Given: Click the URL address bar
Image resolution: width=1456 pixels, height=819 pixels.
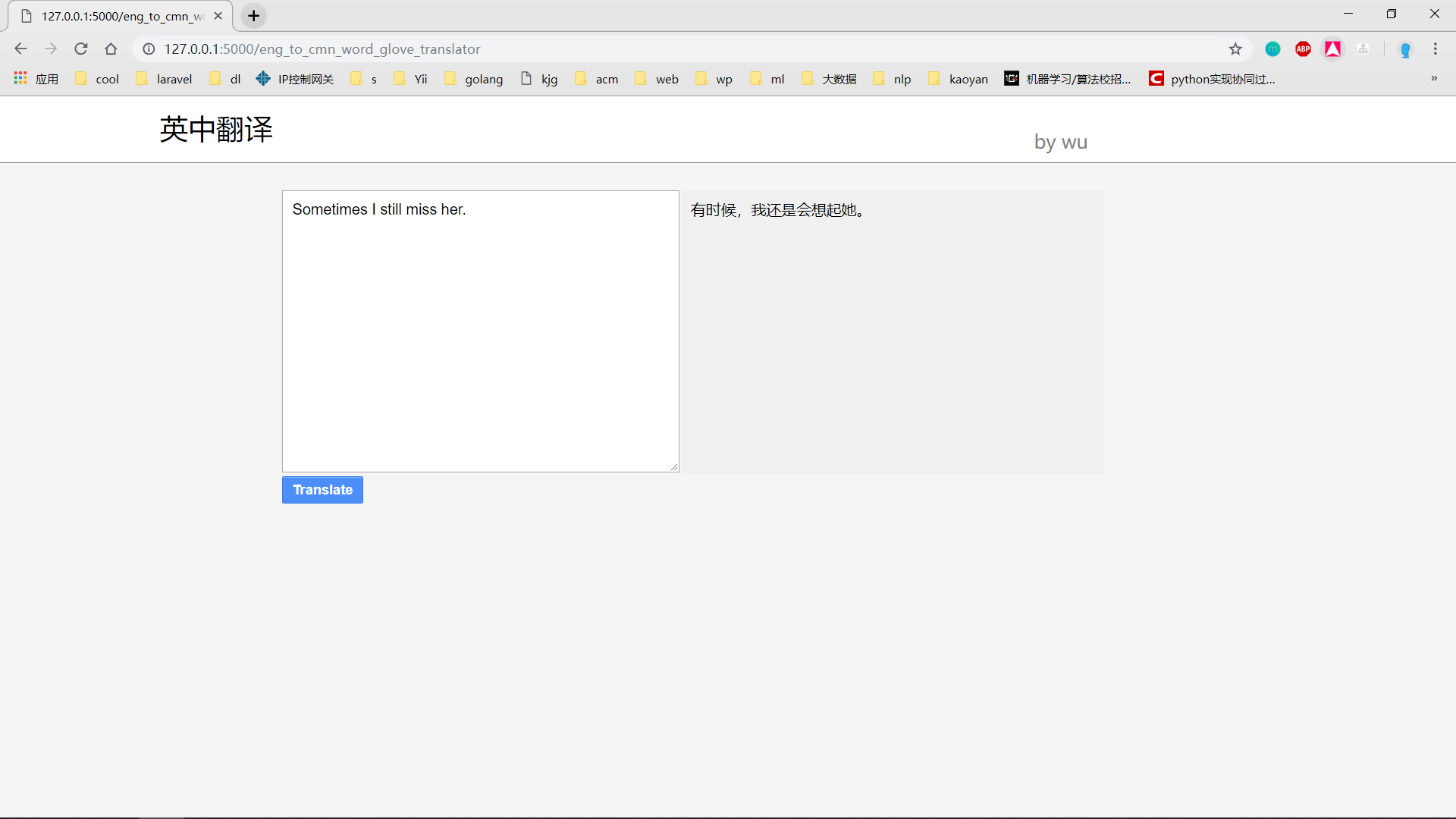Looking at the screenshot, I should [x=682, y=49].
